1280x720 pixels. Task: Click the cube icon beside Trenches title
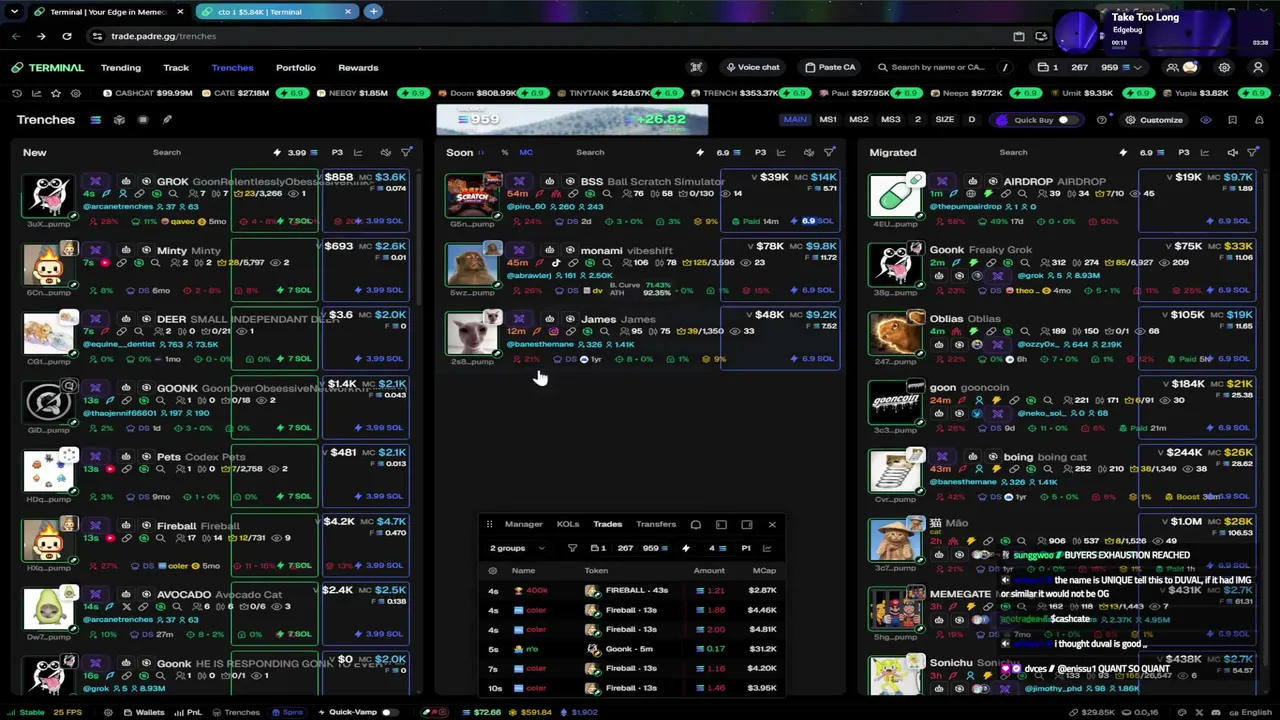coord(119,120)
